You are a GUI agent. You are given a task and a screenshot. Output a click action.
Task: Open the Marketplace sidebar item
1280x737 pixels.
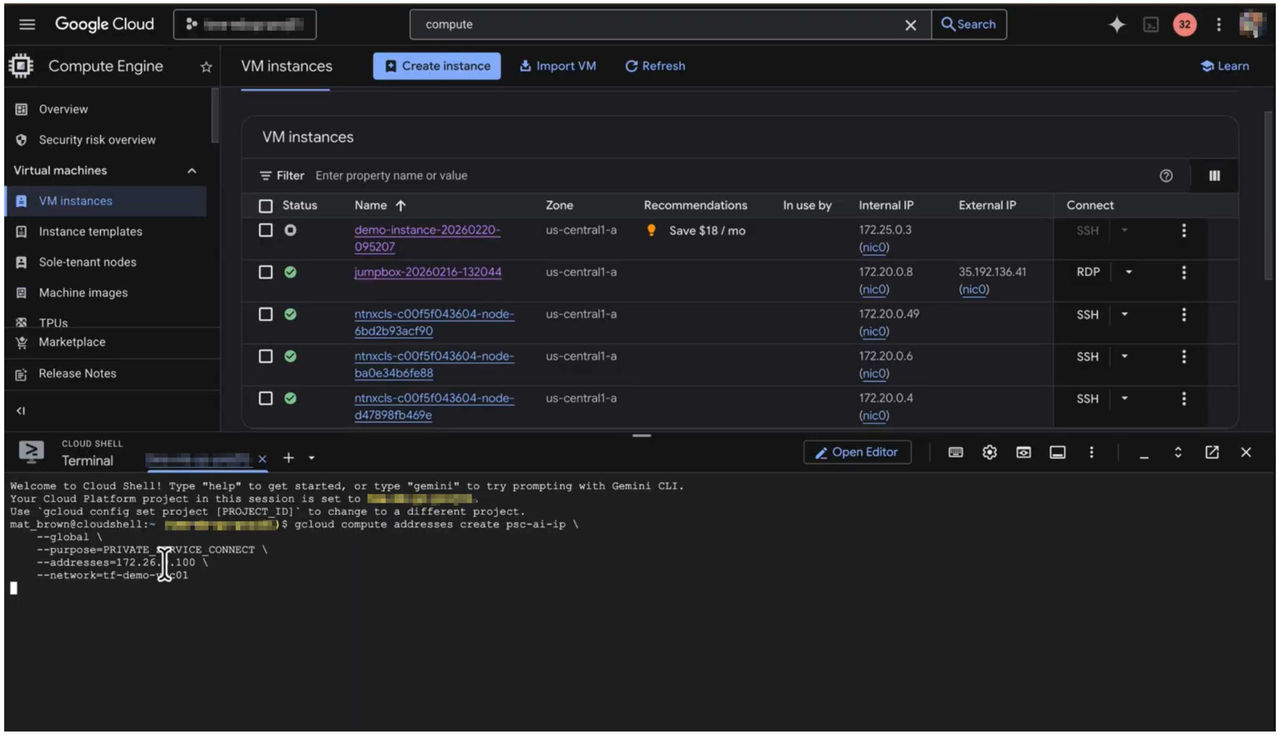[72, 342]
